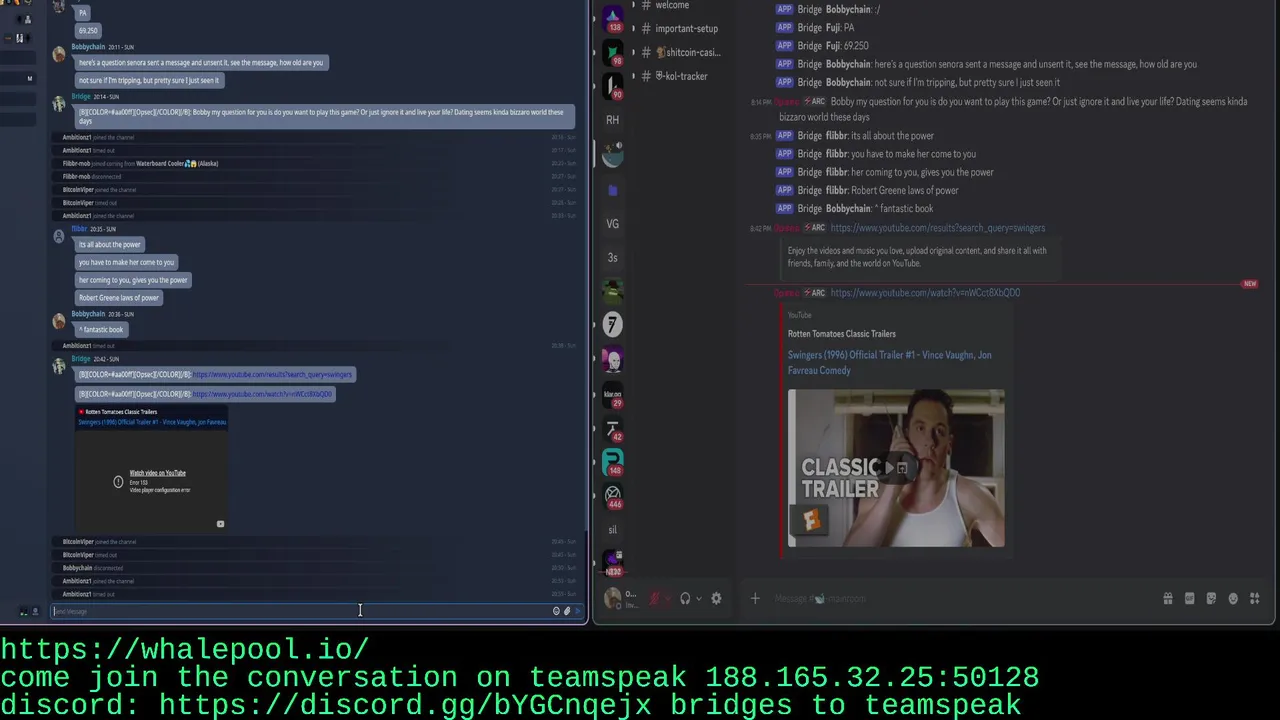This screenshot has width=1280, height=720.
Task: Toggle Discord microphone mute
Action: 654,599
